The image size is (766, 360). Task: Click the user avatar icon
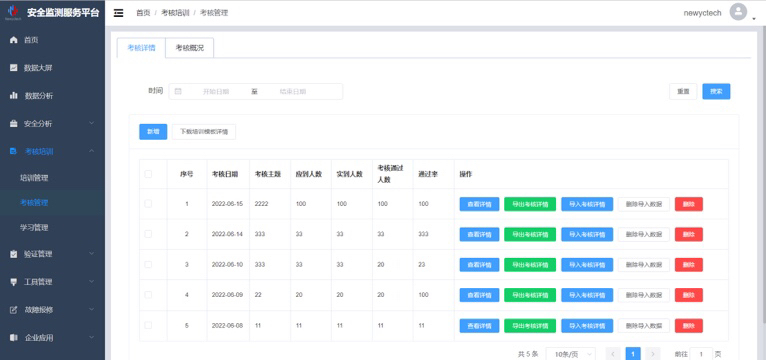738,12
